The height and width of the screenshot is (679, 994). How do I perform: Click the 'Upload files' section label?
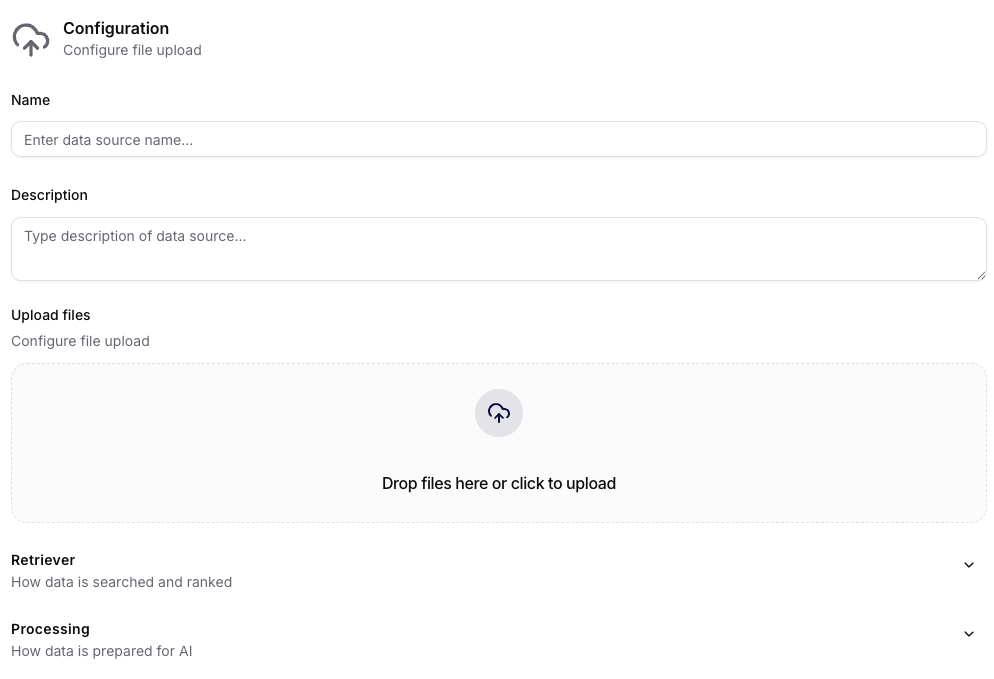(x=51, y=315)
